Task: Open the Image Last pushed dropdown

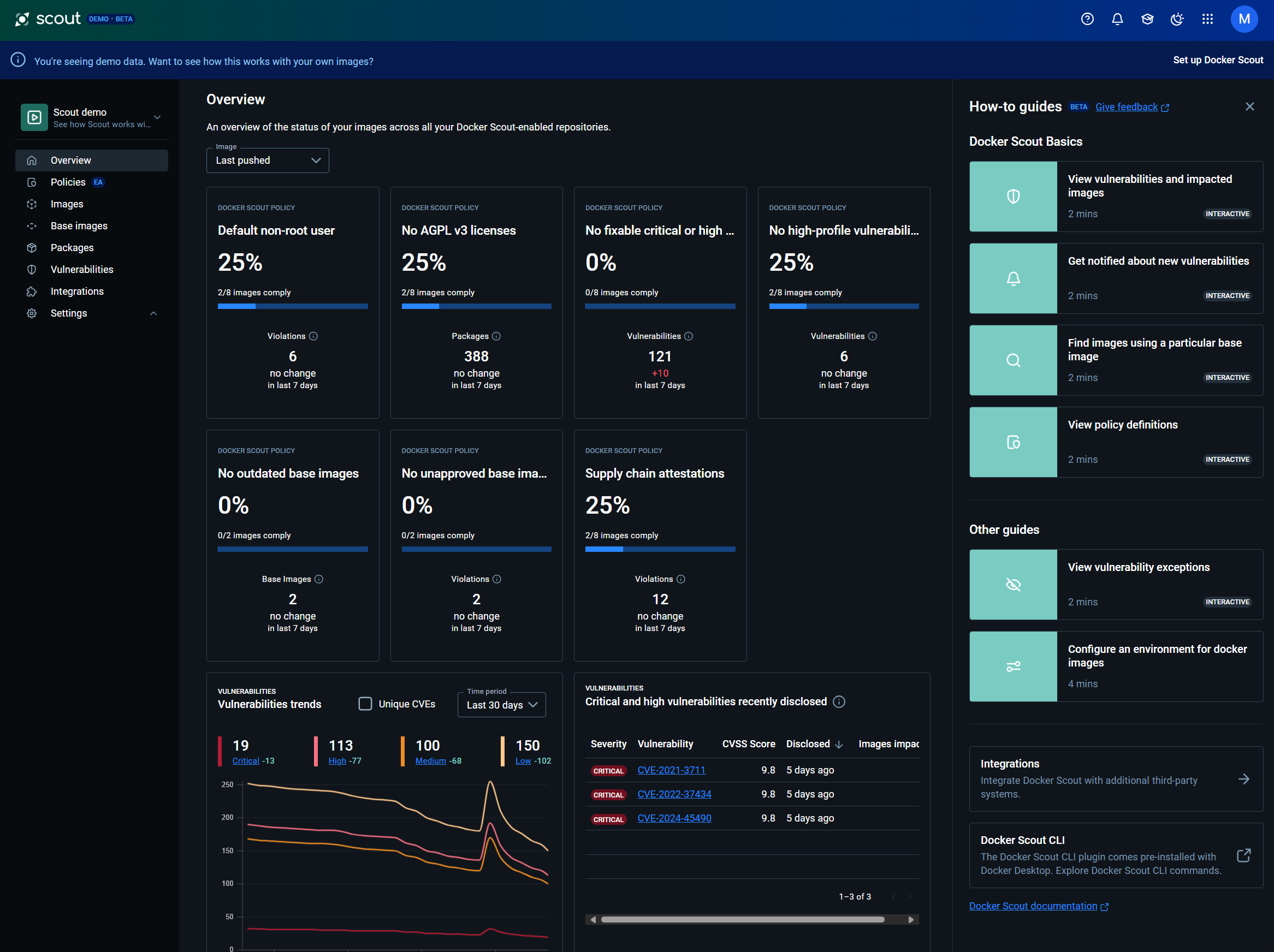Action: (268, 160)
